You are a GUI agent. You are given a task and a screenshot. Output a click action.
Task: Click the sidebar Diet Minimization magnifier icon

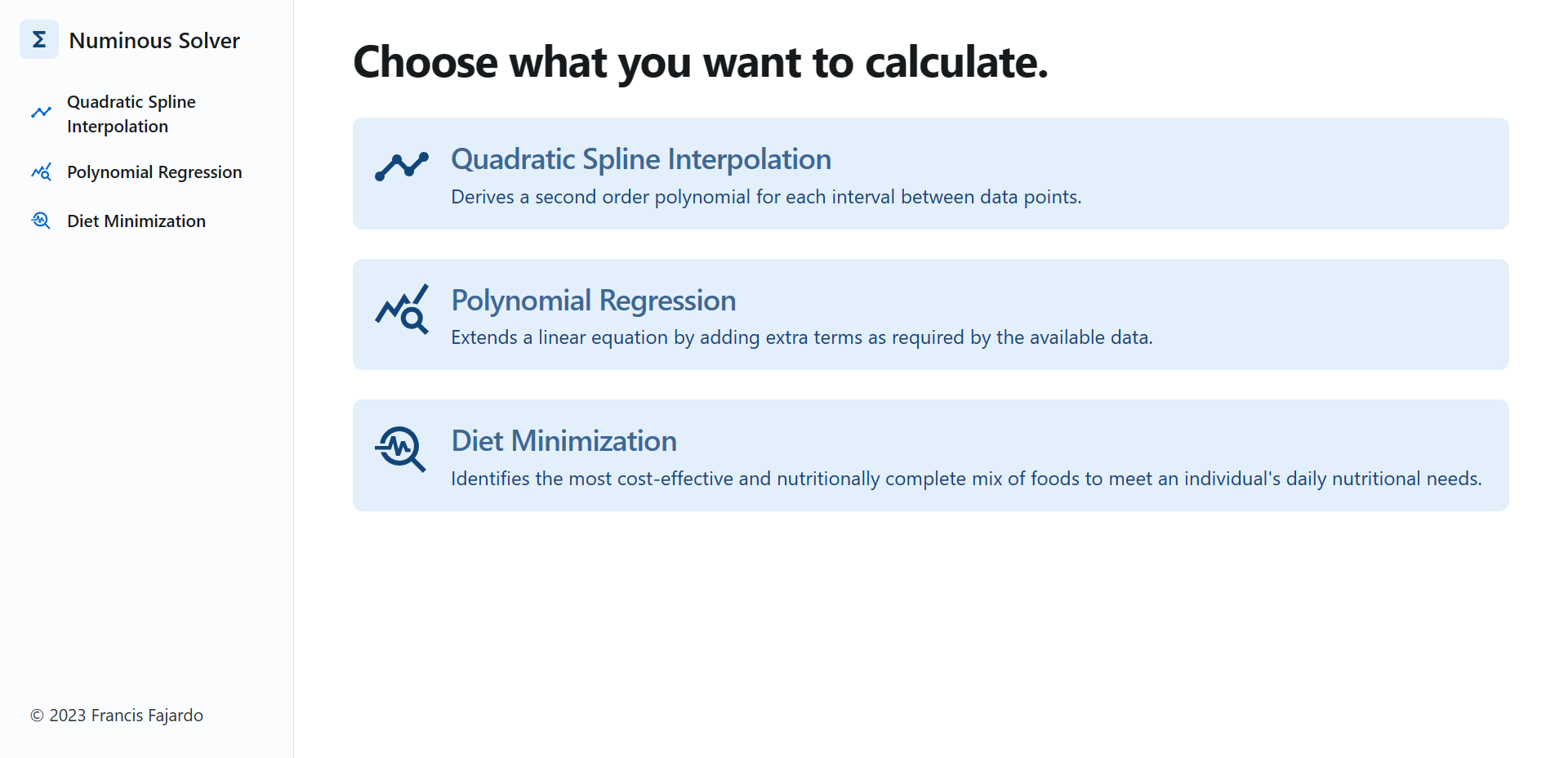(41, 221)
